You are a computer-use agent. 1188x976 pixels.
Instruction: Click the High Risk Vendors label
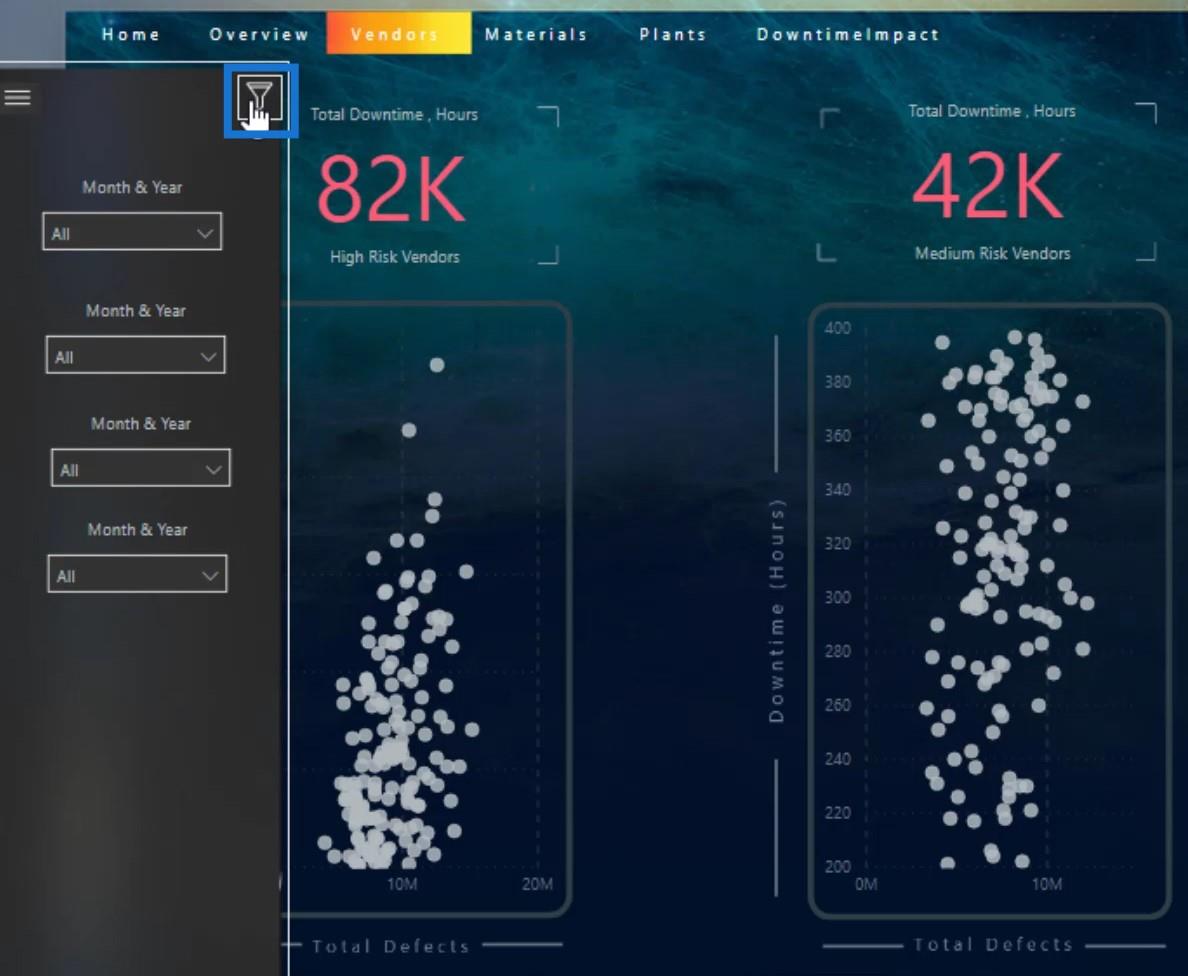click(395, 257)
